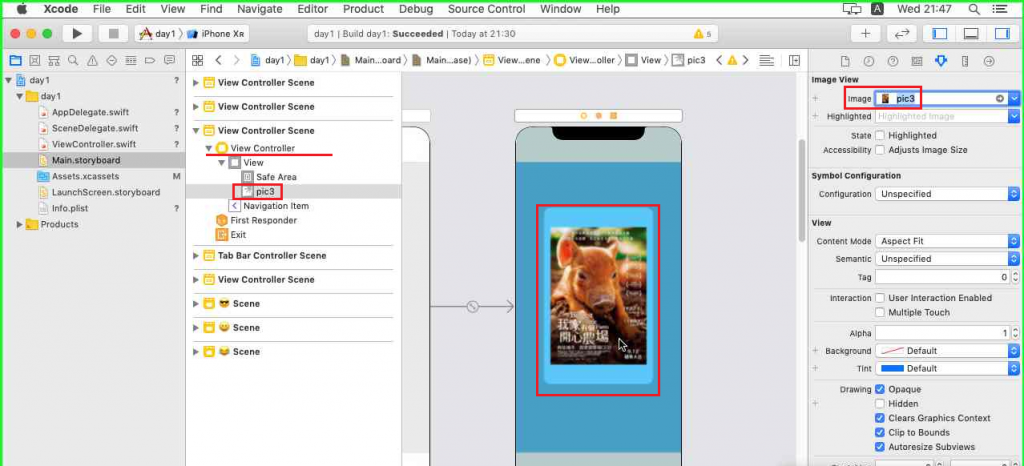
Task: Open the Highlighted image dropdown
Action: click(x=1014, y=116)
